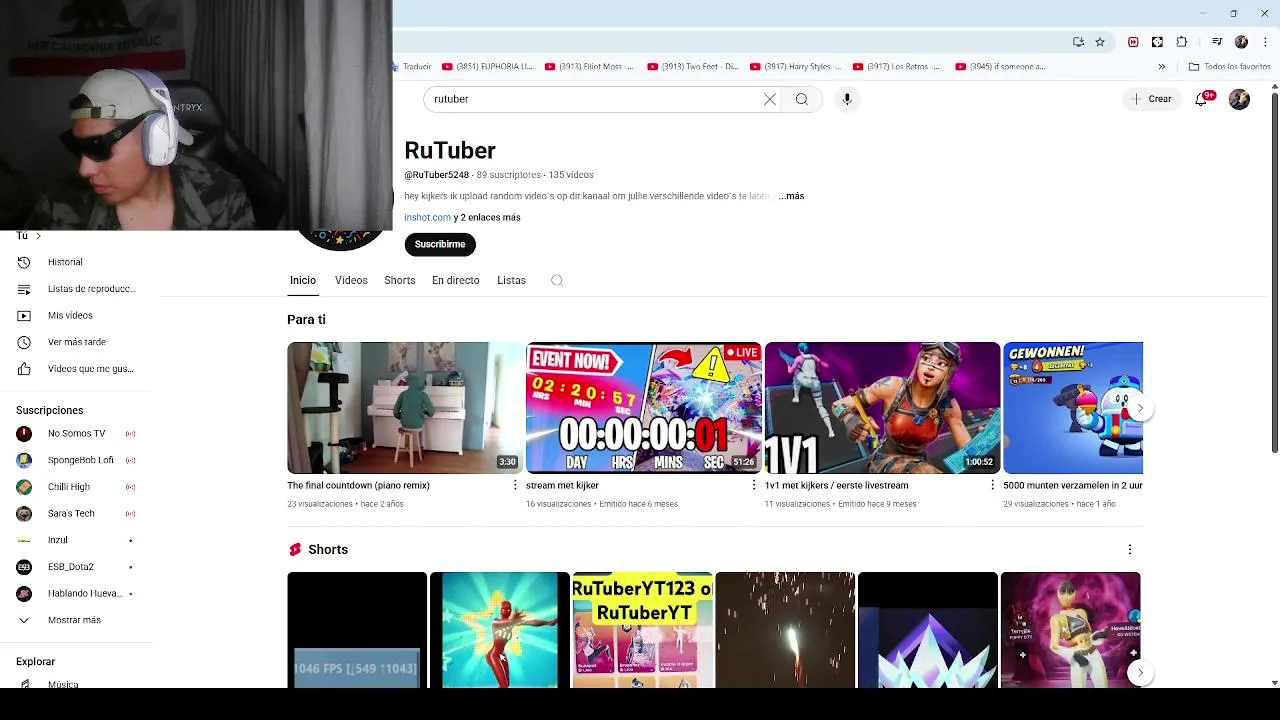
Task: Open Shorts section three-dot menu
Action: [1130, 549]
